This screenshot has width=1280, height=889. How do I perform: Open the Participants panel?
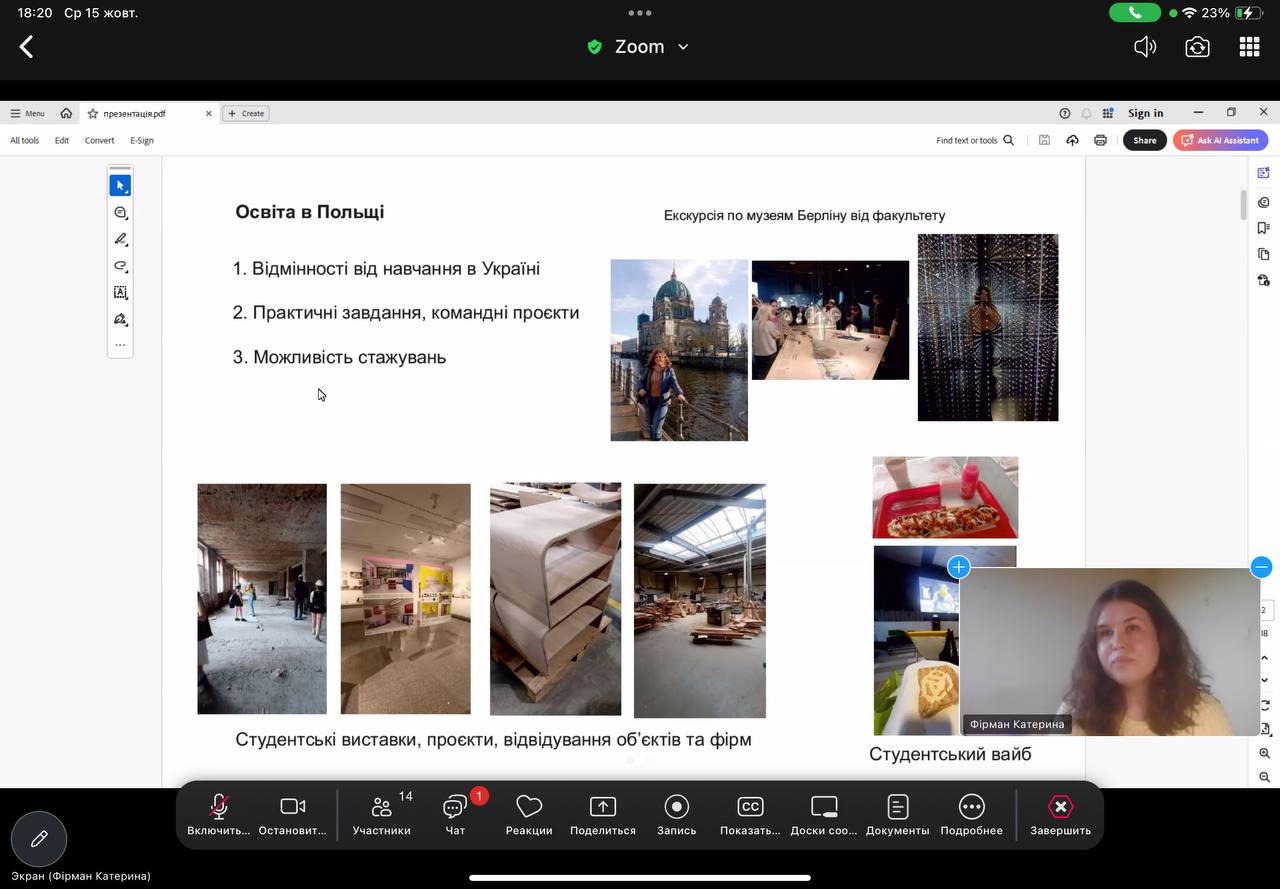(381, 815)
